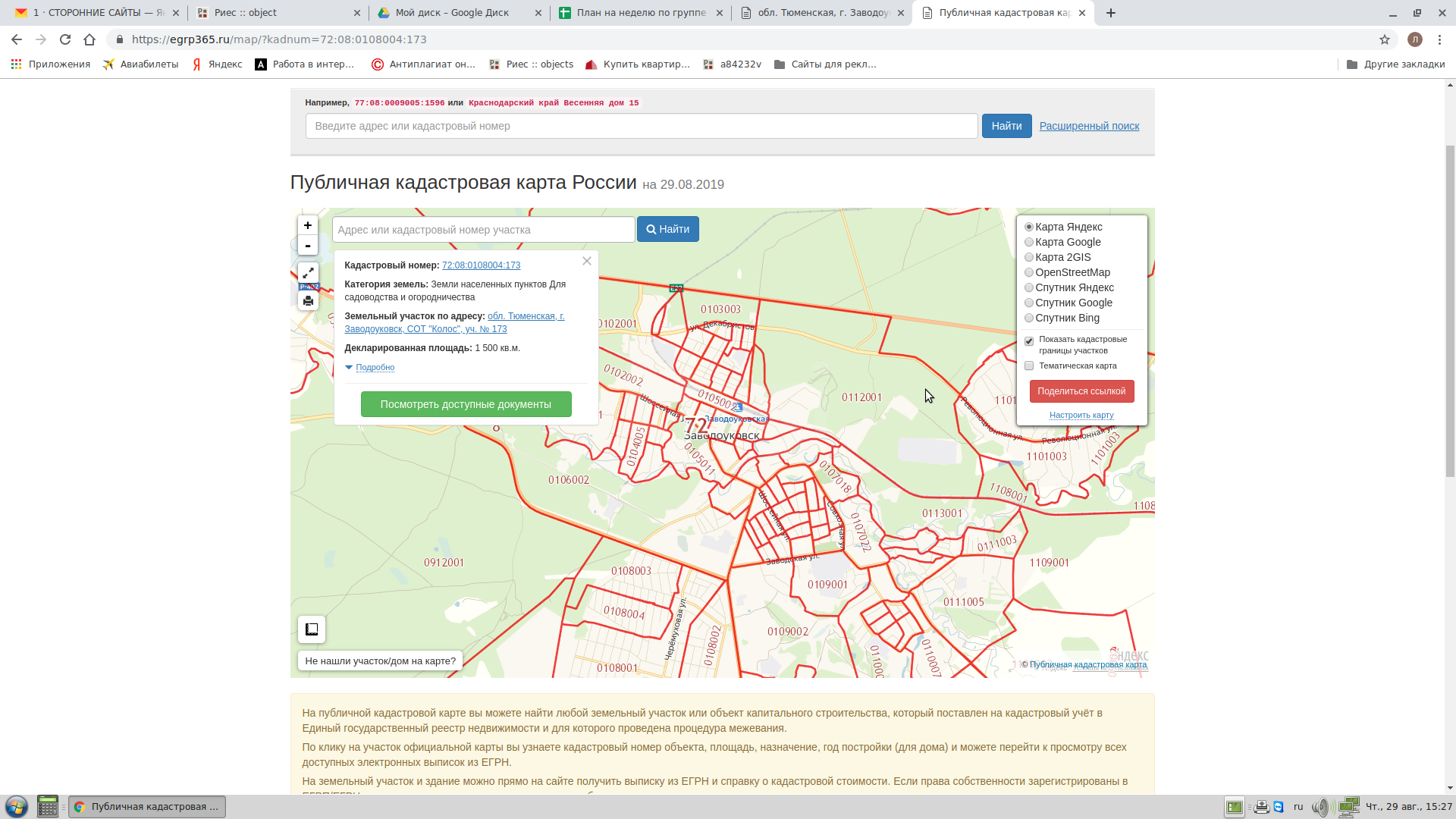Enable the Тематическая карта checkbox
Screen dimensions: 1456x819
click(x=1029, y=366)
